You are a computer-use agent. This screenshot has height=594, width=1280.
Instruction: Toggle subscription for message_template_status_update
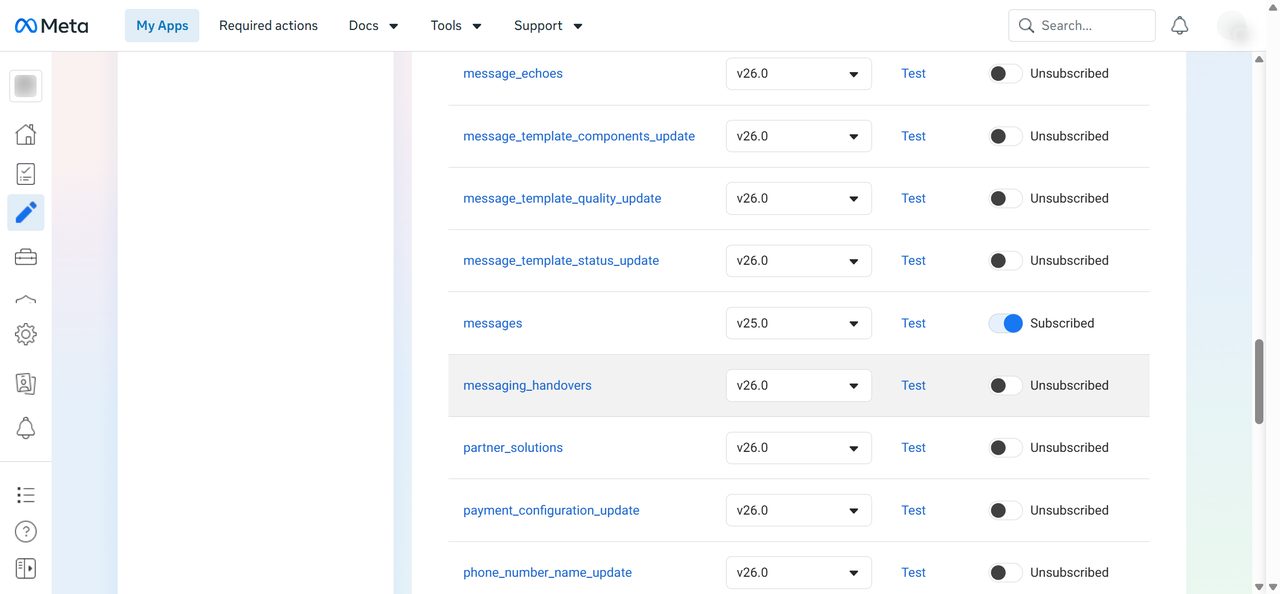1005,261
